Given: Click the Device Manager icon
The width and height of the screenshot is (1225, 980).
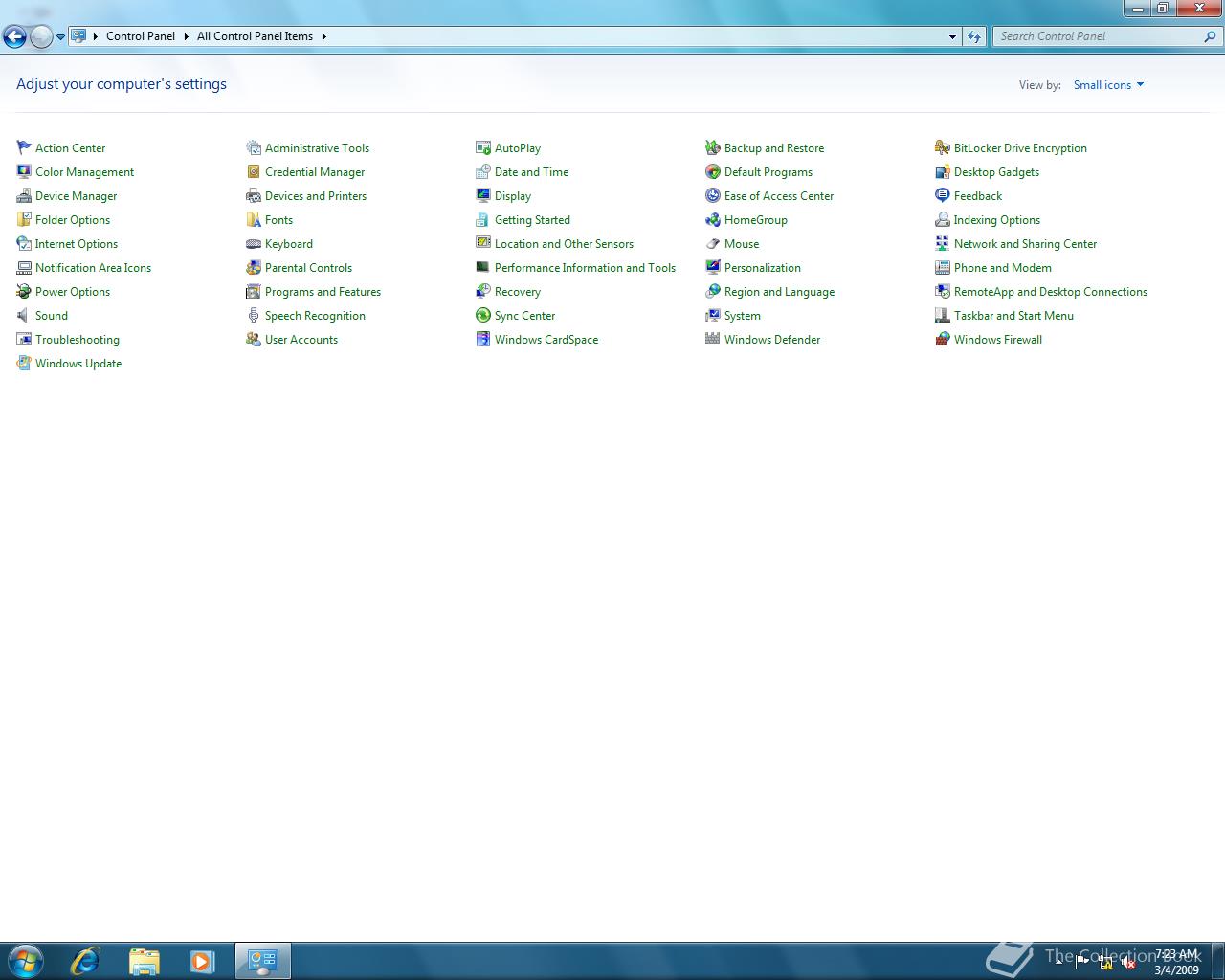Looking at the screenshot, I should pyautogui.click(x=24, y=195).
